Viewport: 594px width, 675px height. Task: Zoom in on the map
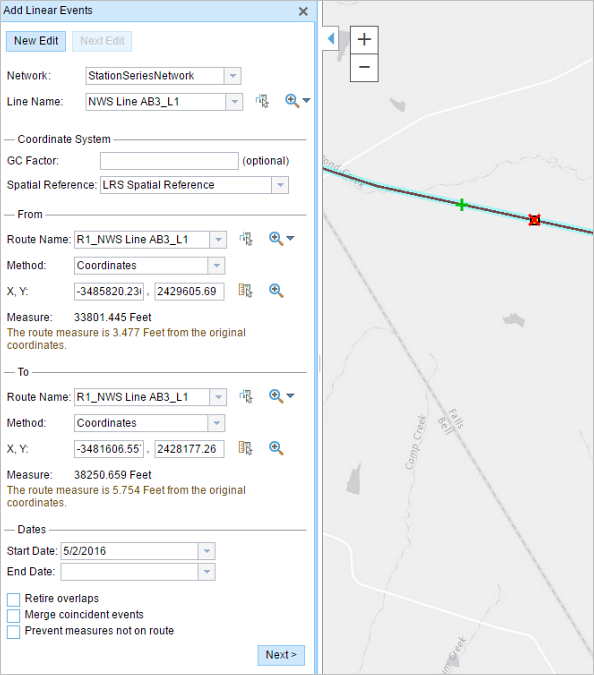point(364,40)
